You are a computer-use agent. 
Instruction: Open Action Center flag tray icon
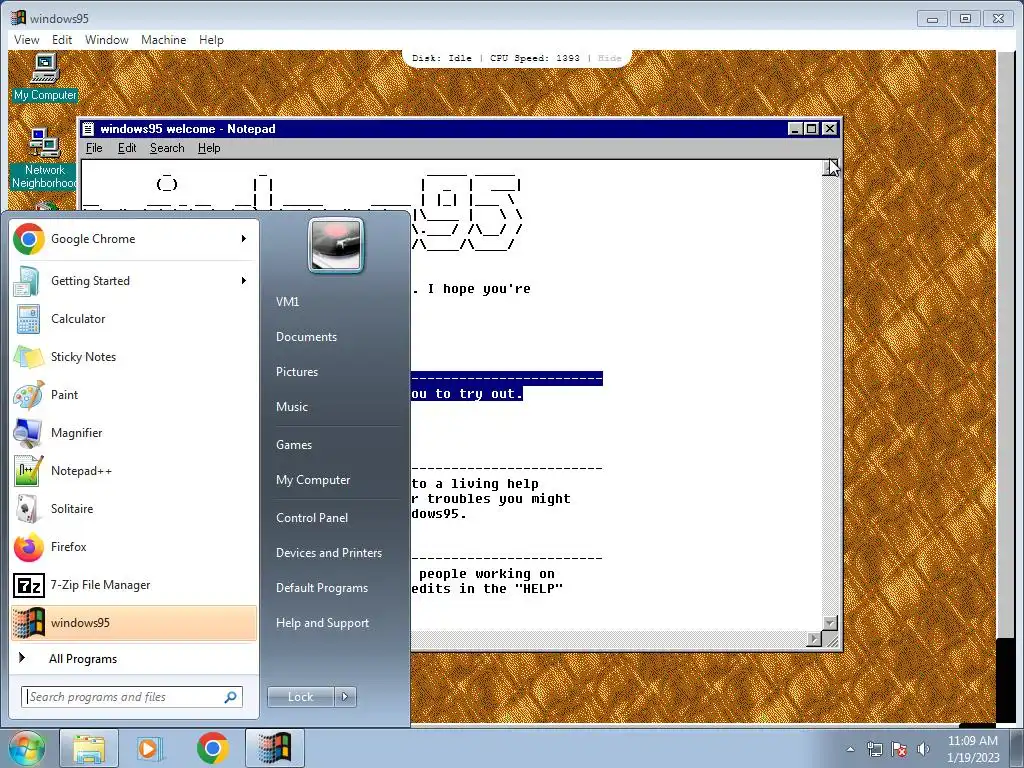(899, 749)
